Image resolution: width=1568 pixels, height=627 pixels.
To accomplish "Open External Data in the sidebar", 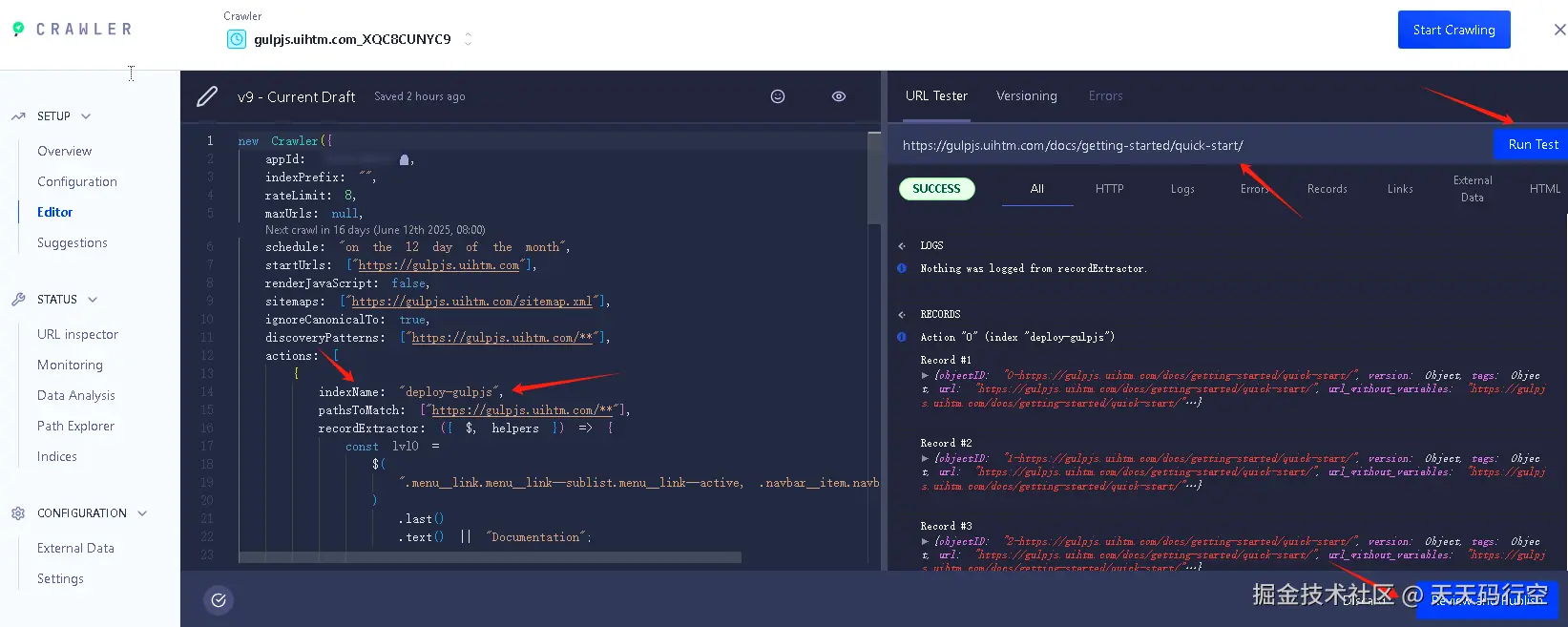I will pos(76,548).
